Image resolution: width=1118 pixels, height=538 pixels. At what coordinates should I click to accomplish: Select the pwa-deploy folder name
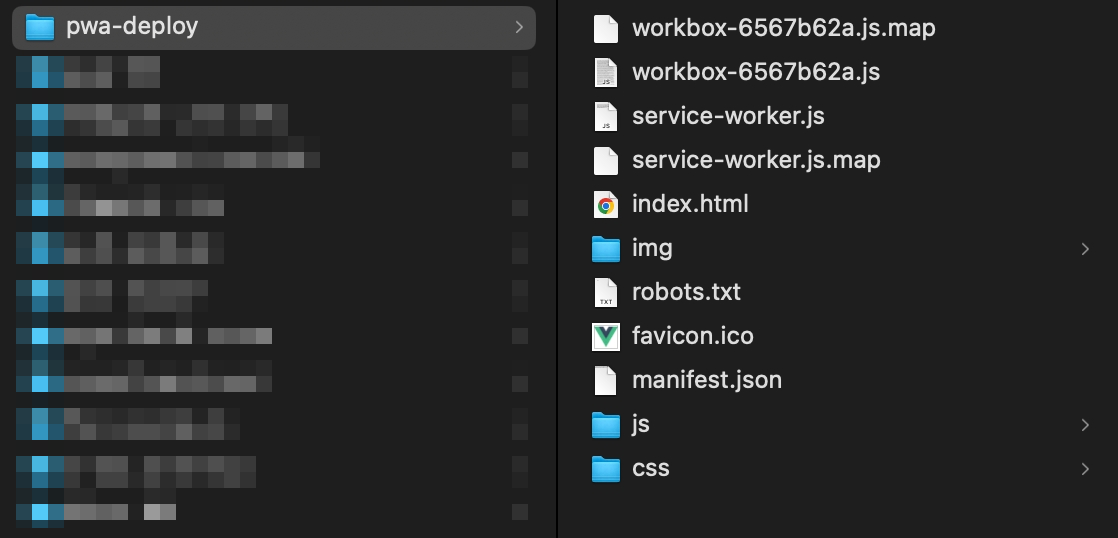tap(132, 28)
